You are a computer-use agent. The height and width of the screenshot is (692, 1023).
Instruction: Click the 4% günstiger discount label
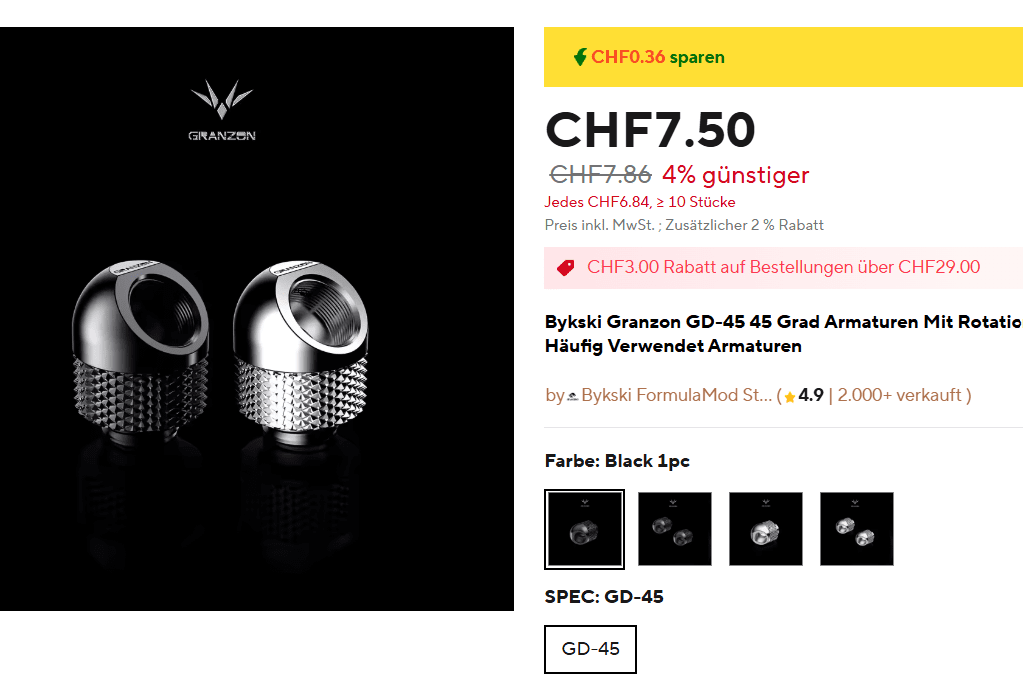[x=735, y=175]
